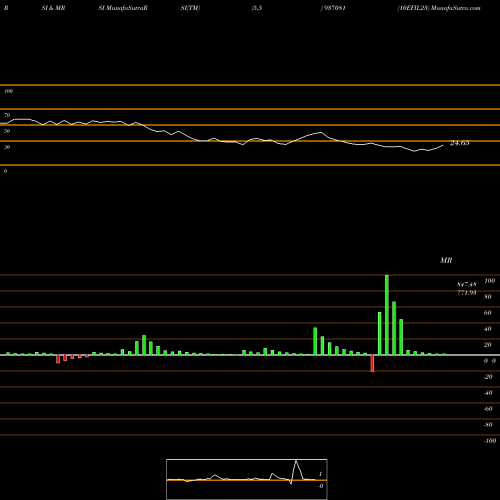Select the (10EFIL23) MunafaSutra.com header text
This screenshot has height=500, width=500.
[x=439, y=8]
